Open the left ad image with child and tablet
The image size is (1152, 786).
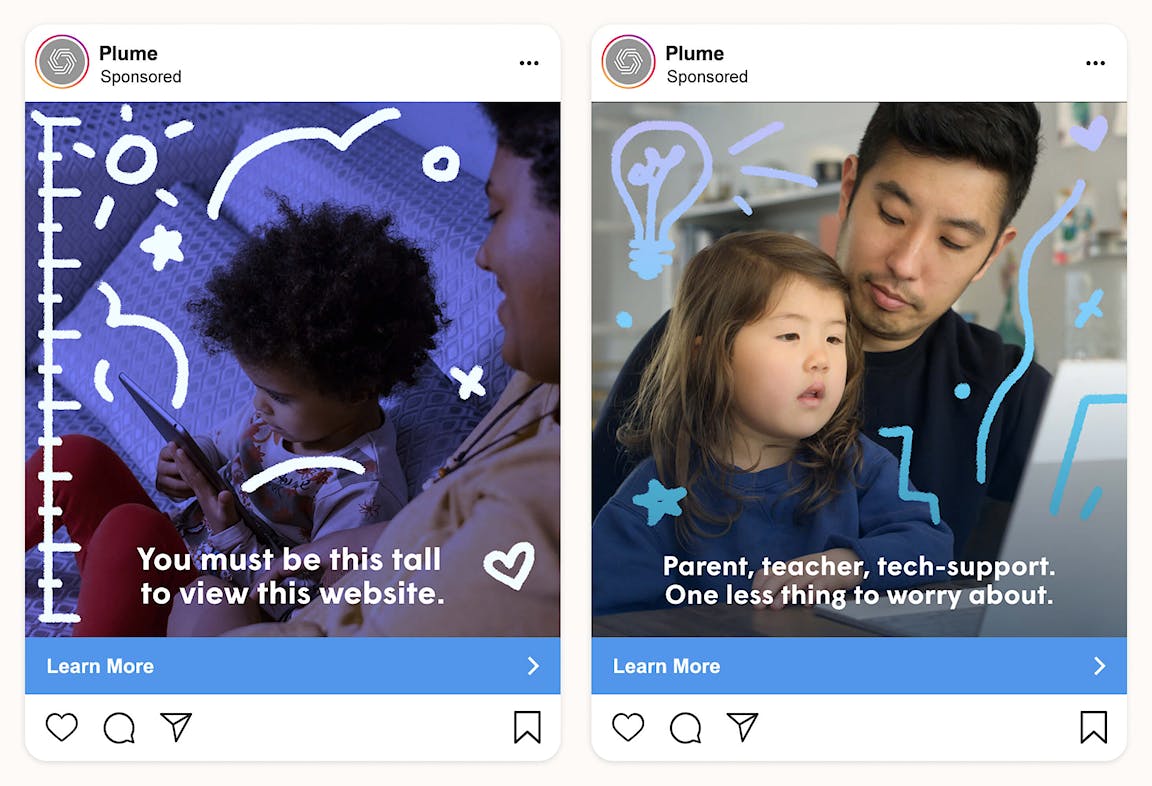(292, 369)
